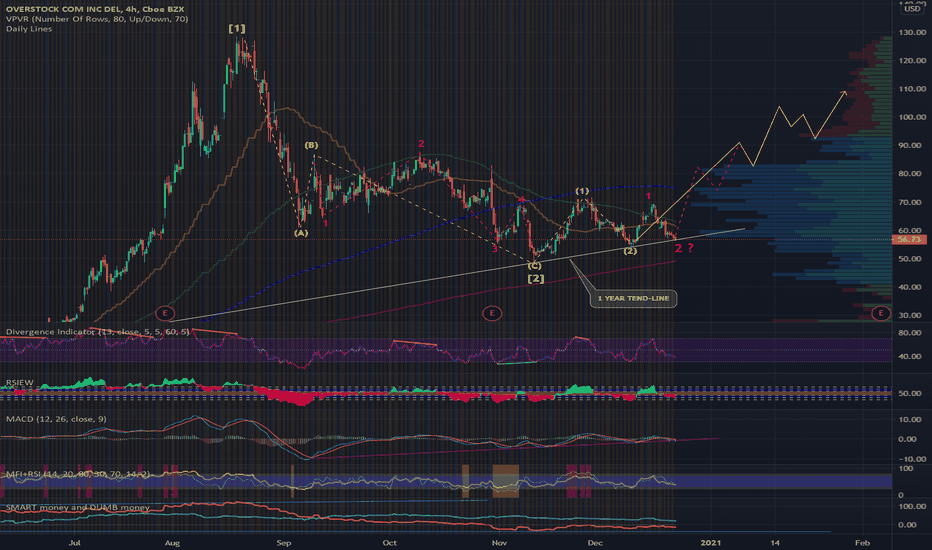Click the Oct label on time axis

[x=389, y=543]
